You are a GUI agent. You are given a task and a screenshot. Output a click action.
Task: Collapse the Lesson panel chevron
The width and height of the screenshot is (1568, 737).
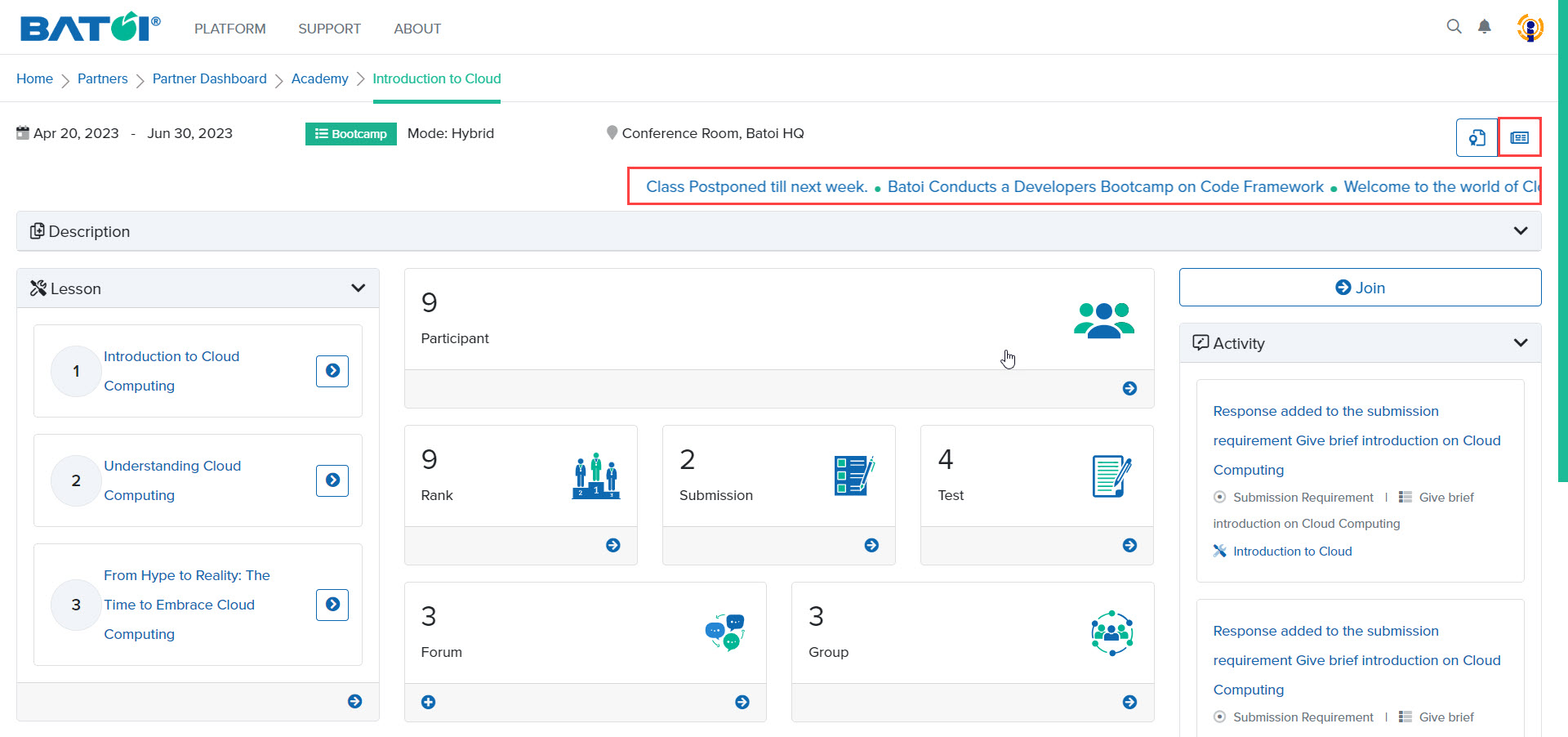tap(358, 288)
